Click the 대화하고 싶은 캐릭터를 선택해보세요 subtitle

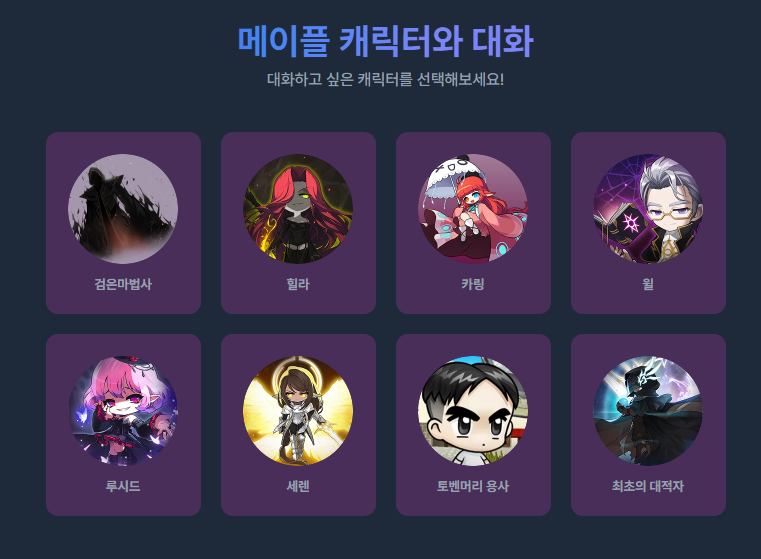coord(385,79)
